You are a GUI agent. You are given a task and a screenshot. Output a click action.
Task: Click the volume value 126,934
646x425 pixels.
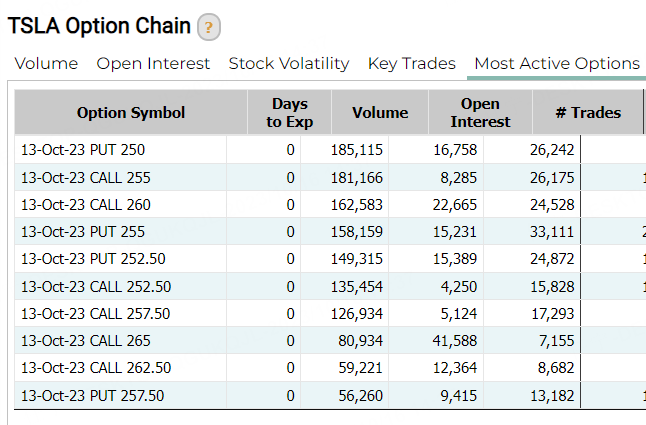point(357,313)
